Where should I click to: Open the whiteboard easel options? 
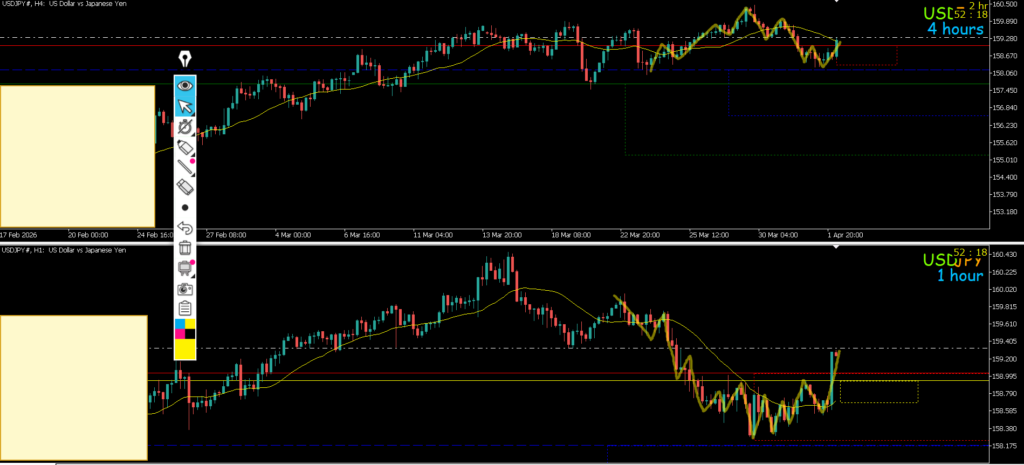point(185,267)
